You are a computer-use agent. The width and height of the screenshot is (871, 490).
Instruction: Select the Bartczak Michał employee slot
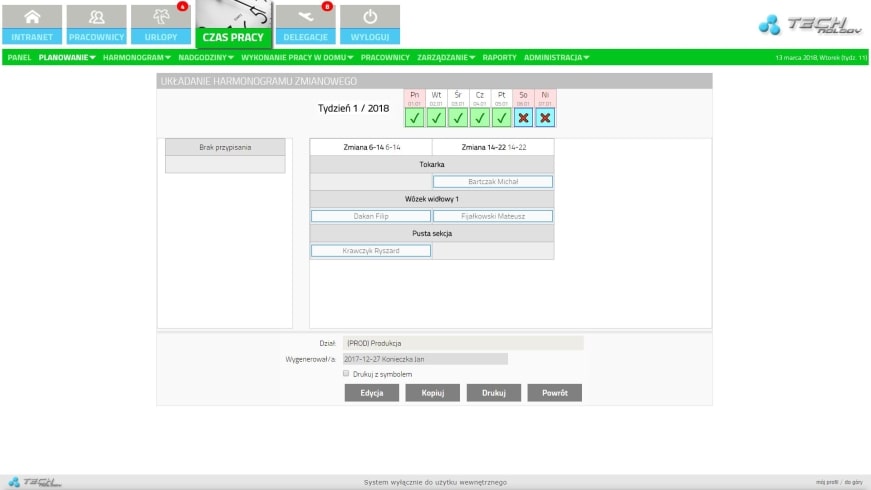(x=492, y=182)
